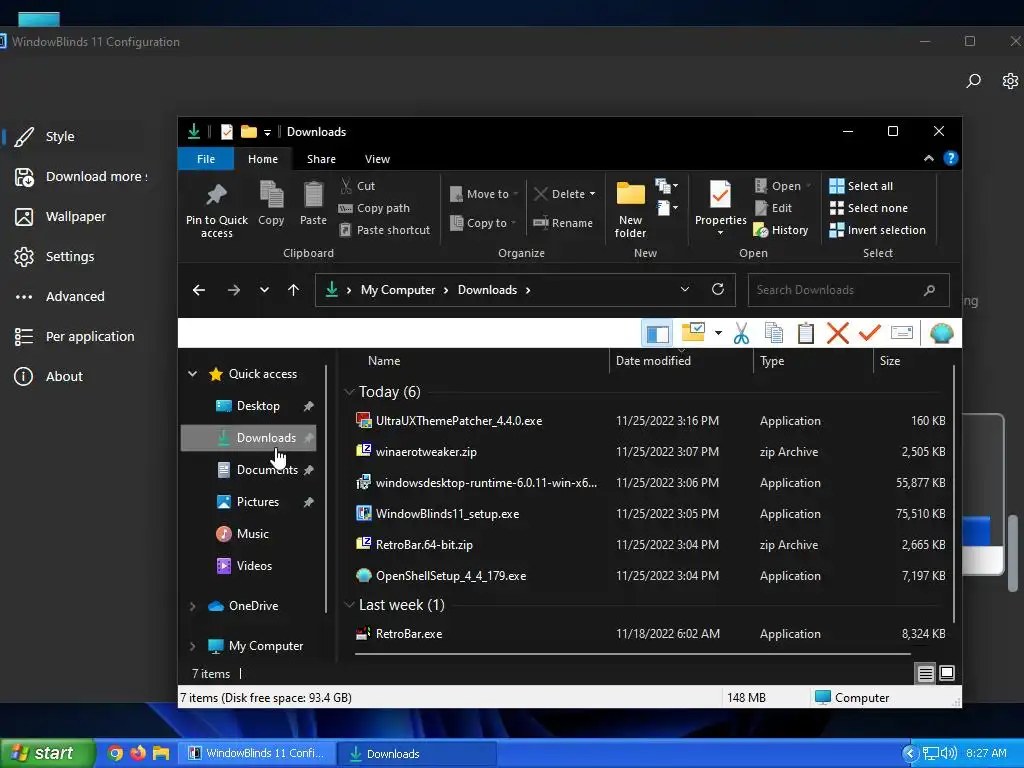Click the Paste ribbon icon

click(313, 195)
